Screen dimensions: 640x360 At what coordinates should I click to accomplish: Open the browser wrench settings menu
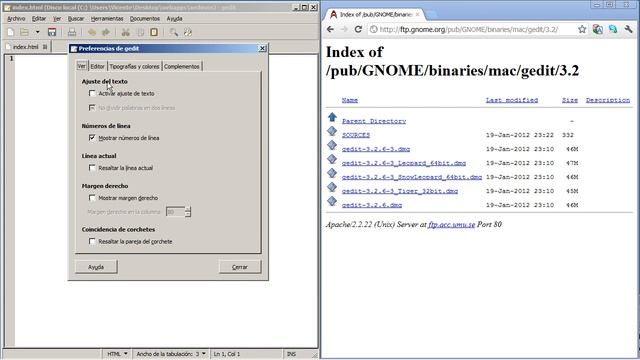(629, 29)
